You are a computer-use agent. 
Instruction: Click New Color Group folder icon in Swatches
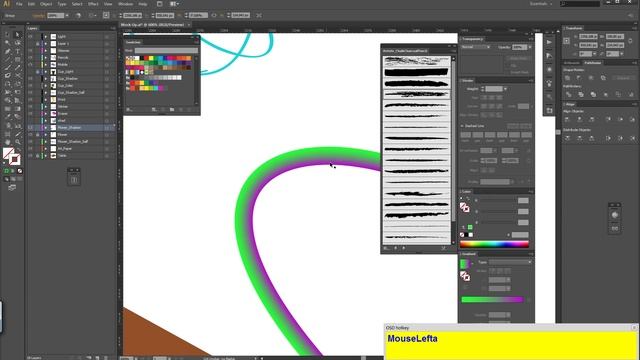click(x=172, y=109)
